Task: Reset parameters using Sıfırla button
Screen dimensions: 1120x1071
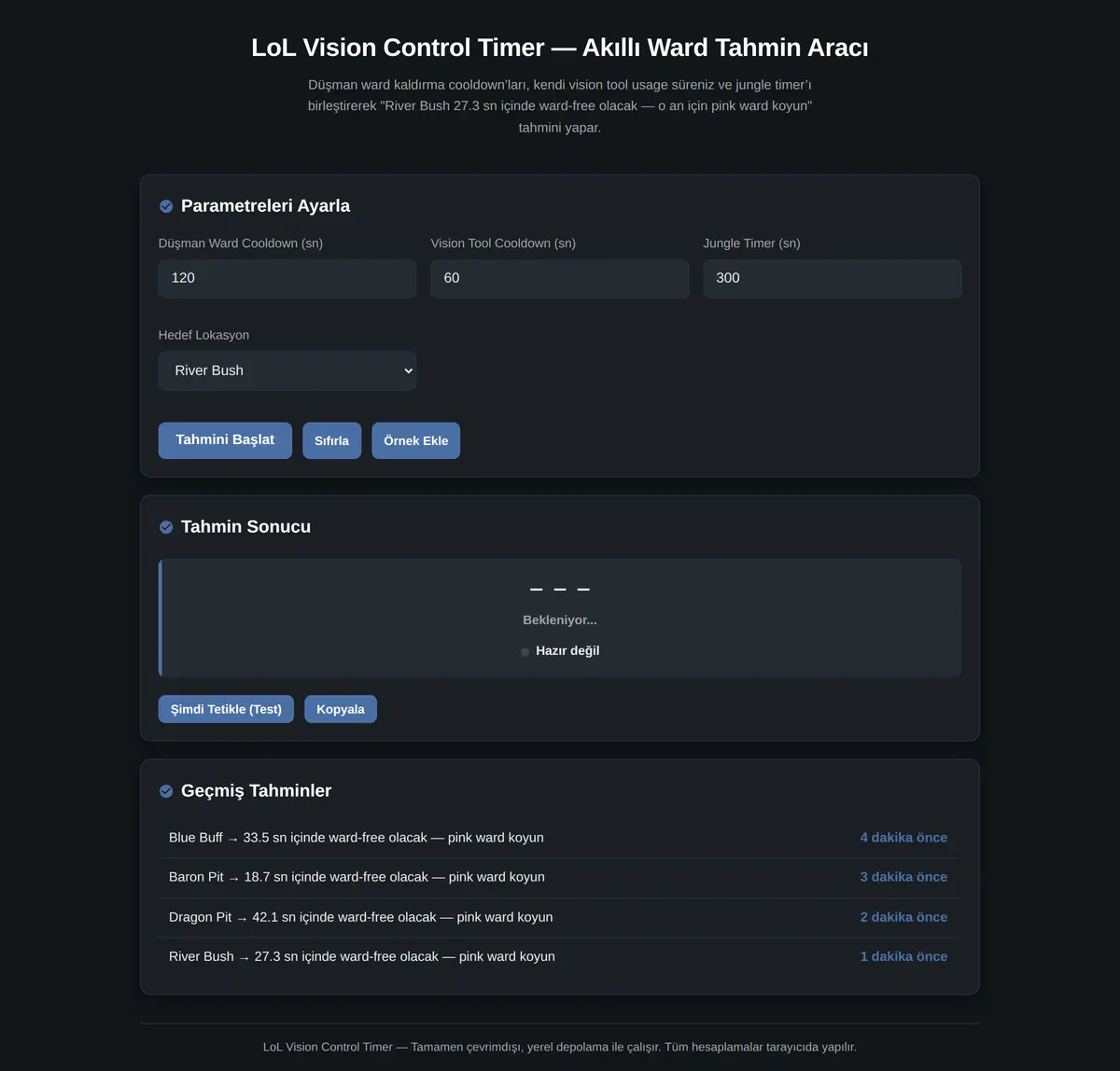Action: tap(331, 440)
